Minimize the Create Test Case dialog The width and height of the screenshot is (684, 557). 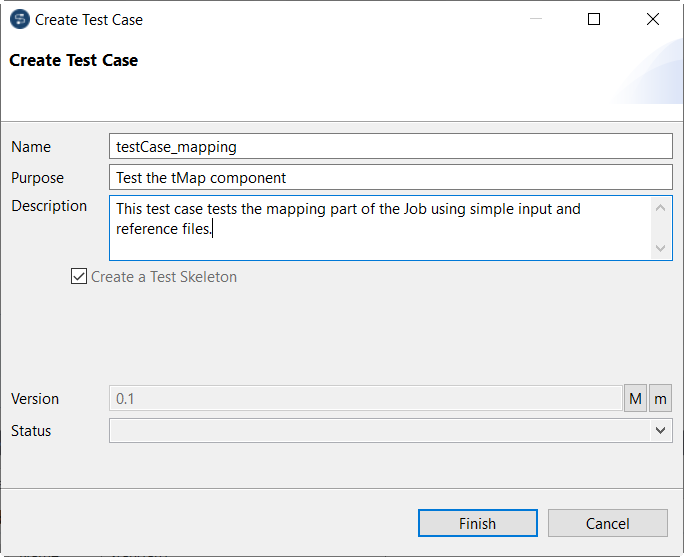coord(535,19)
